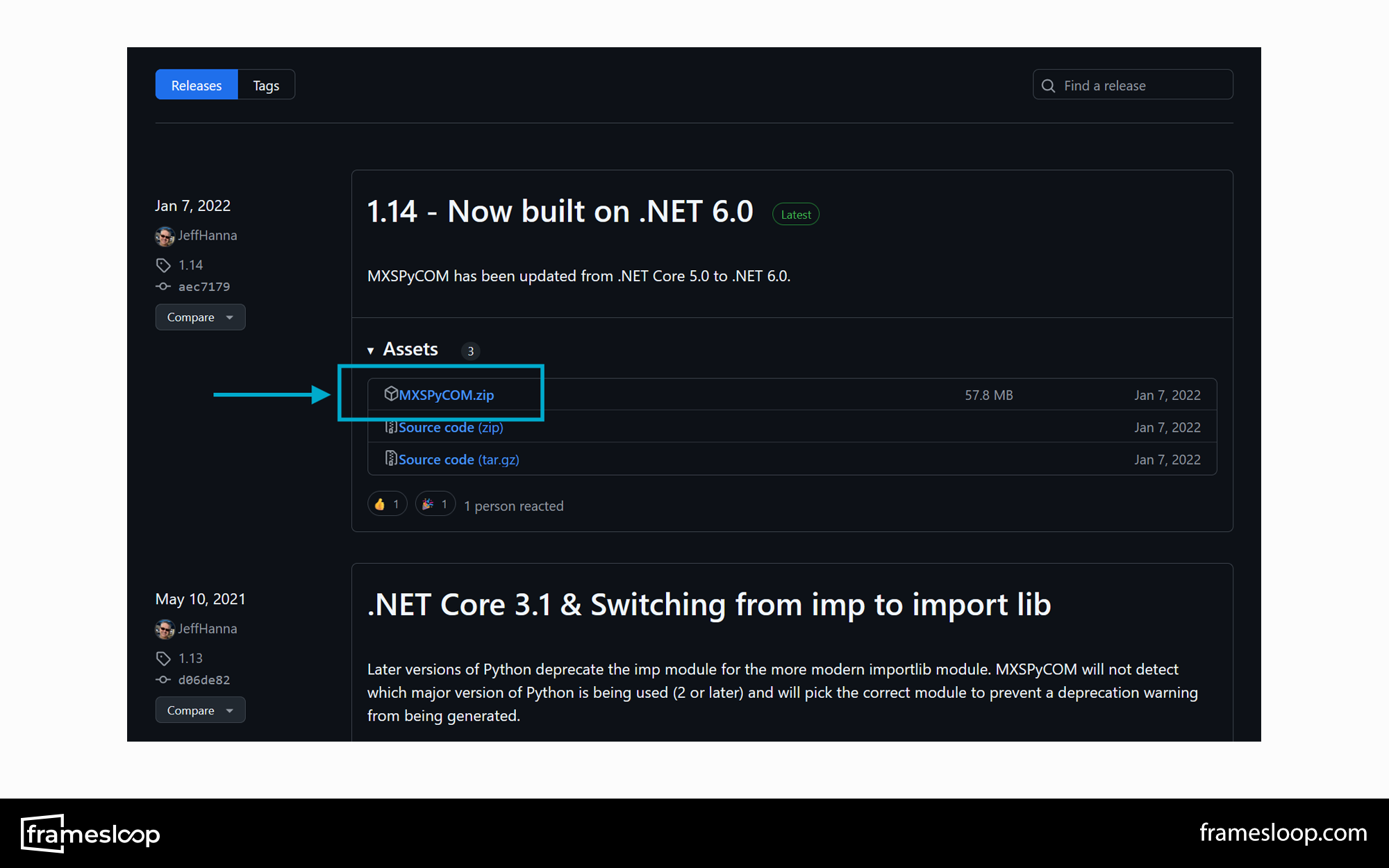Image resolution: width=1389 pixels, height=868 pixels.
Task: Click JeffHanna avatar beside Jan 7, 2022 release
Action: (x=165, y=236)
